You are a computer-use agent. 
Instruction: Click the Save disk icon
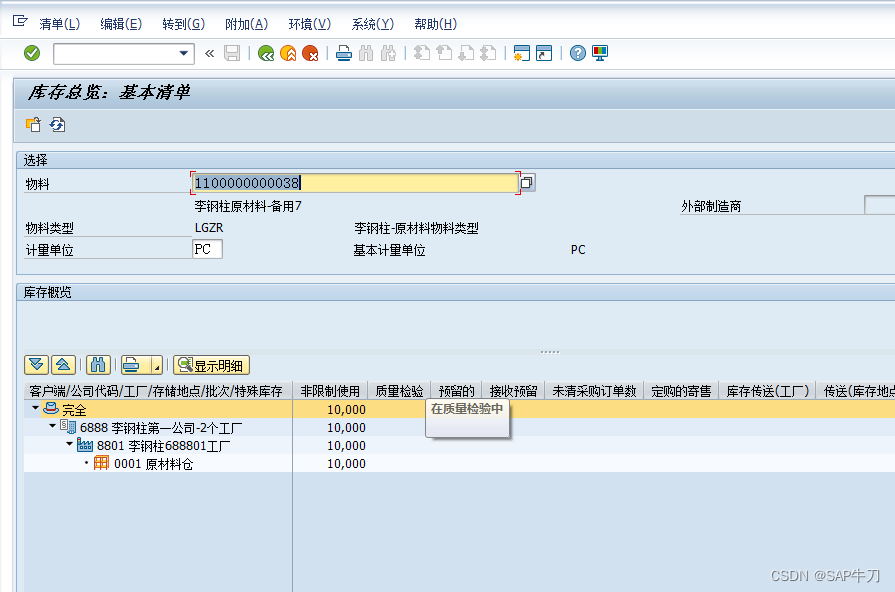pos(232,54)
